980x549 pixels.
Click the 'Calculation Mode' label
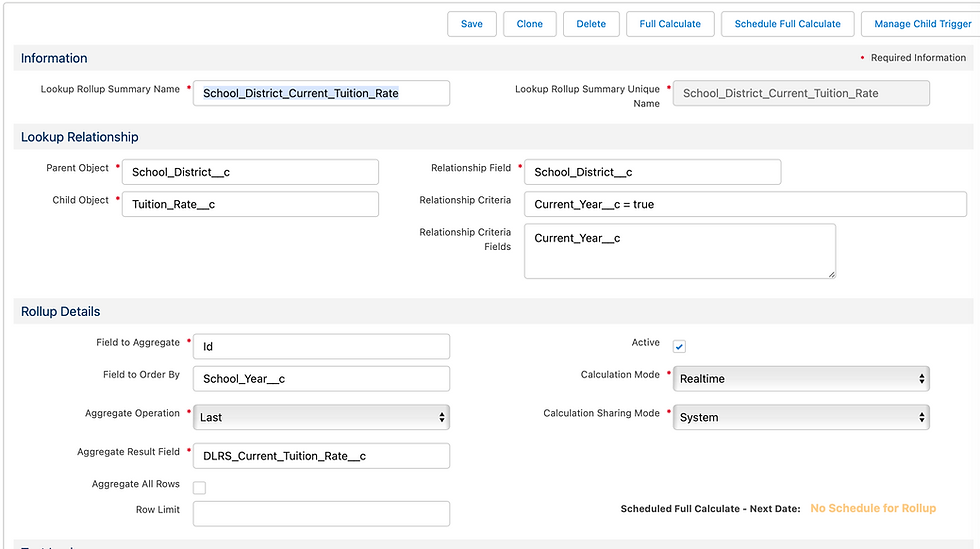click(x=620, y=375)
